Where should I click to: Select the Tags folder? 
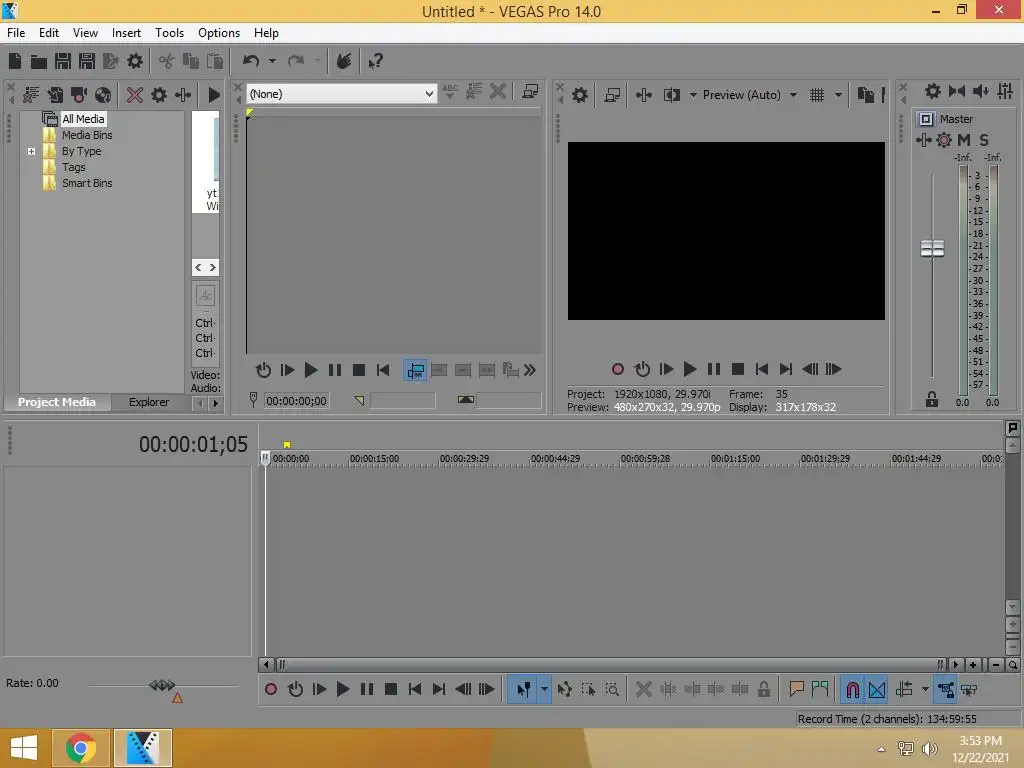[74, 167]
